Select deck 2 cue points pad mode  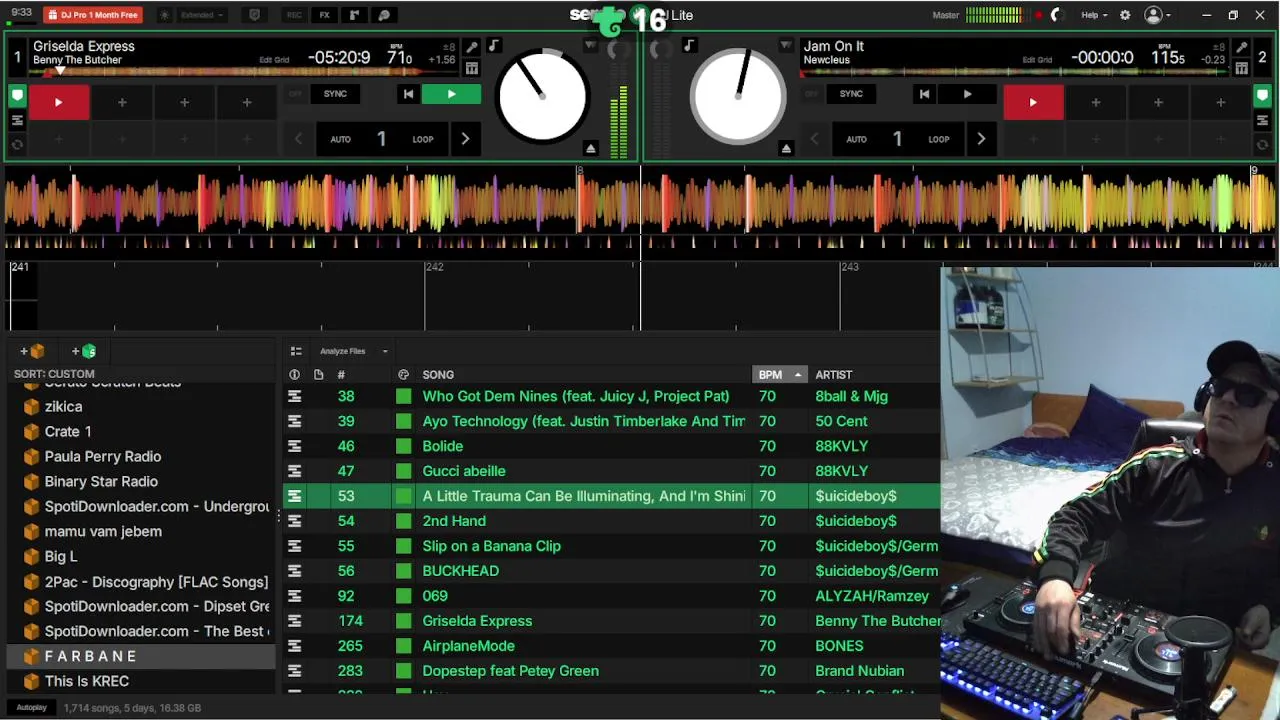[1262, 96]
